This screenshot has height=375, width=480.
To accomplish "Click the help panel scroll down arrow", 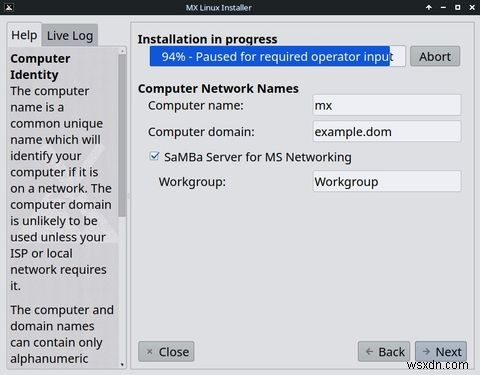I will coord(122,364).
